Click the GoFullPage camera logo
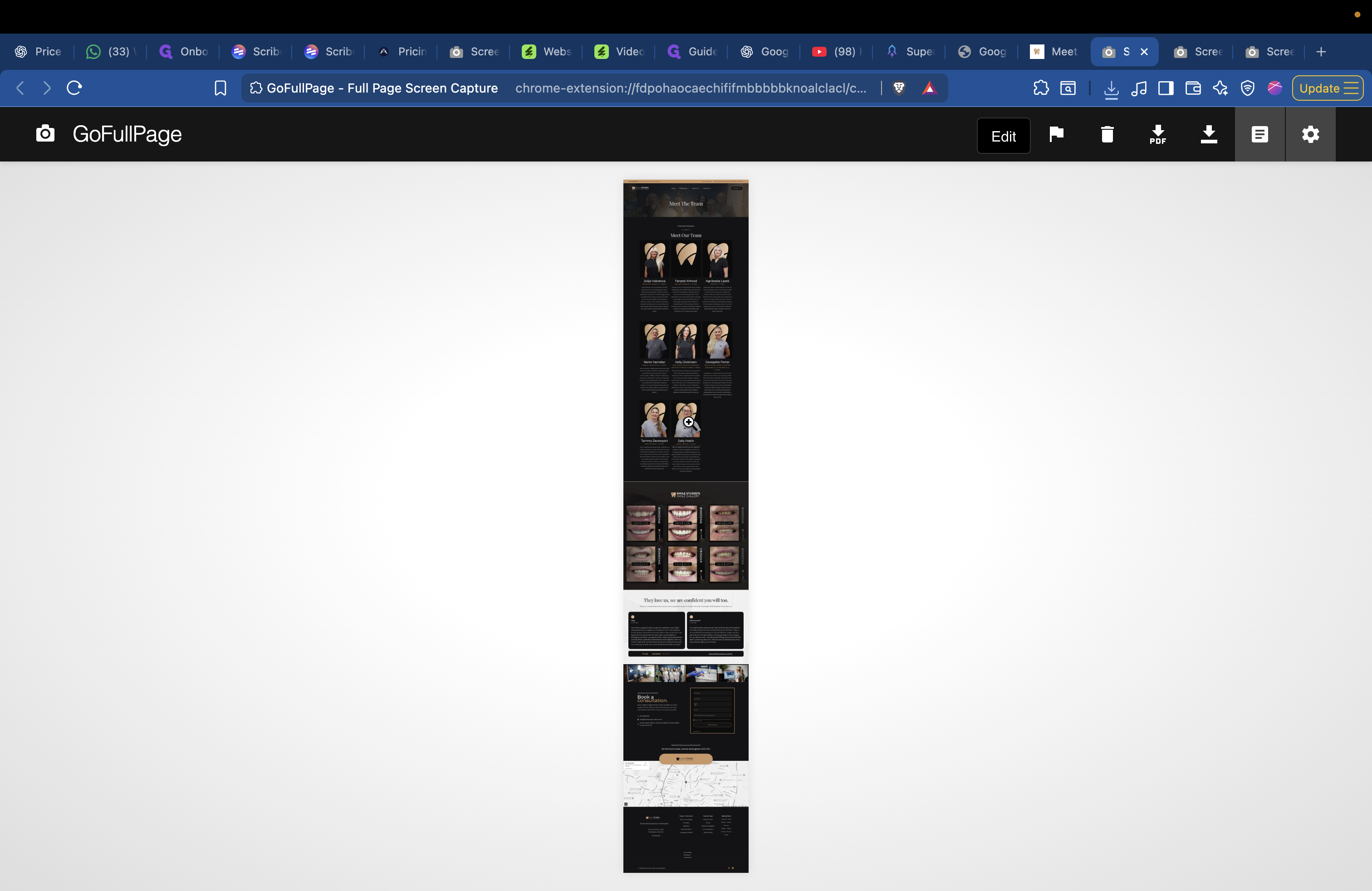Viewport: 1372px width, 891px height. (45, 134)
